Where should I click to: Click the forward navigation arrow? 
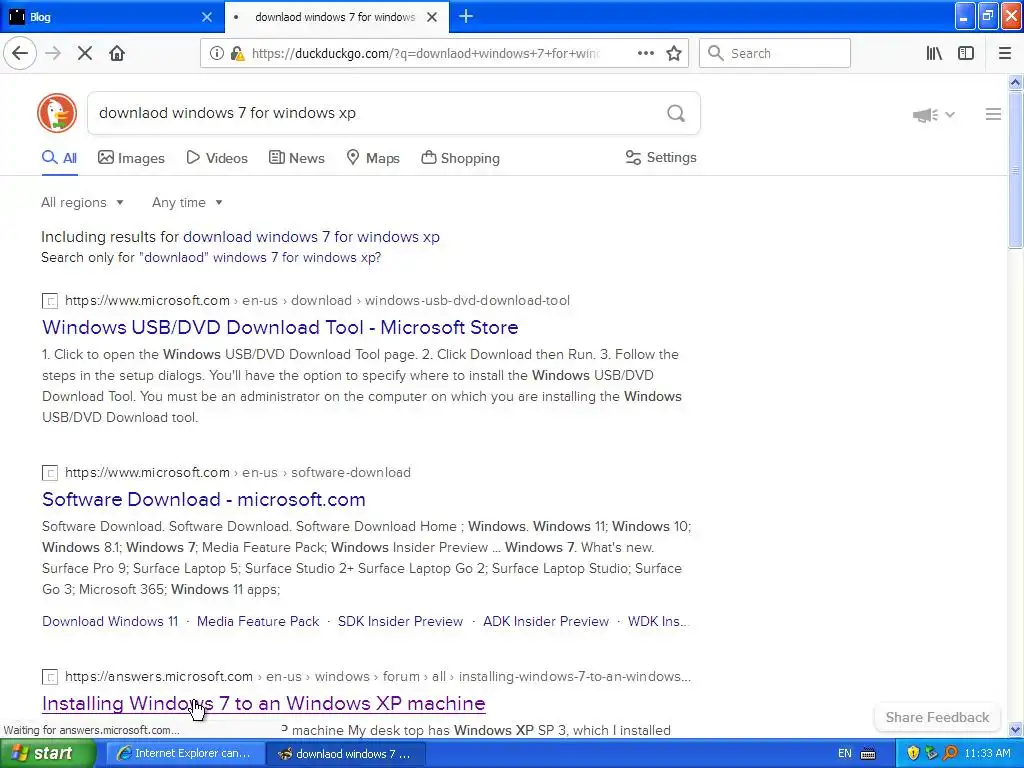pyautogui.click(x=53, y=54)
